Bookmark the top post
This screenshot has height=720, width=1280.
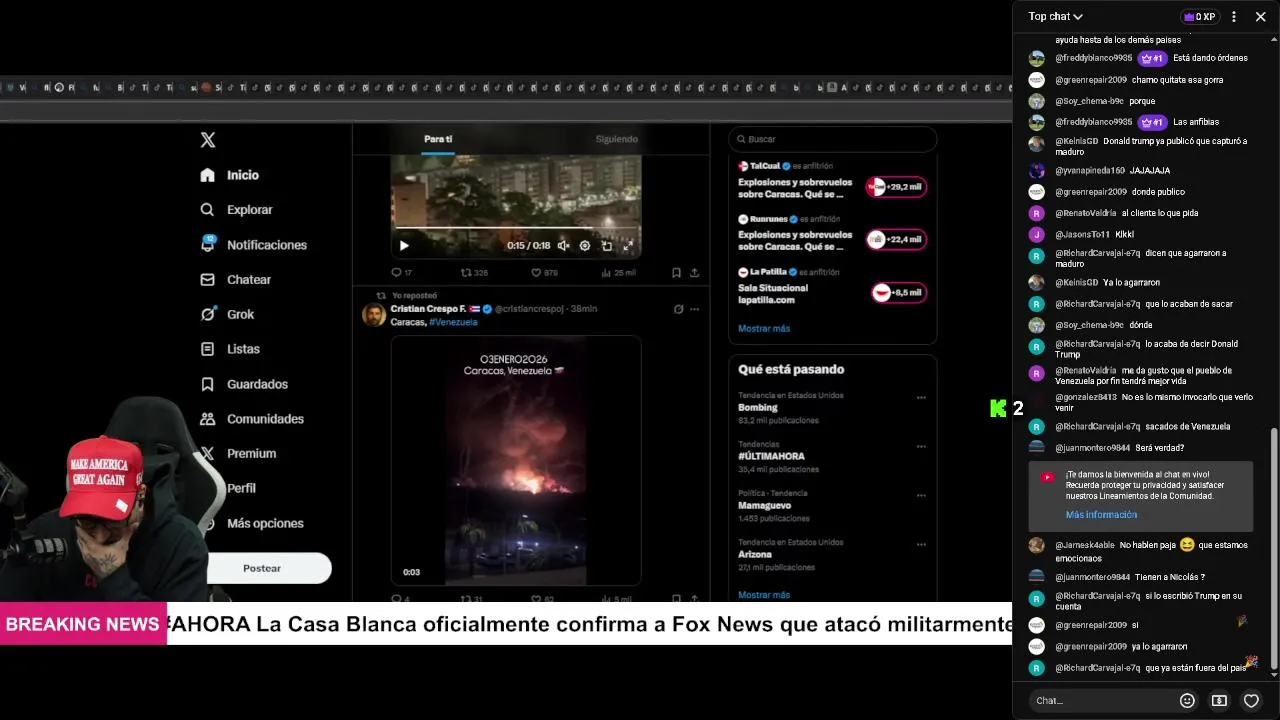click(676, 272)
